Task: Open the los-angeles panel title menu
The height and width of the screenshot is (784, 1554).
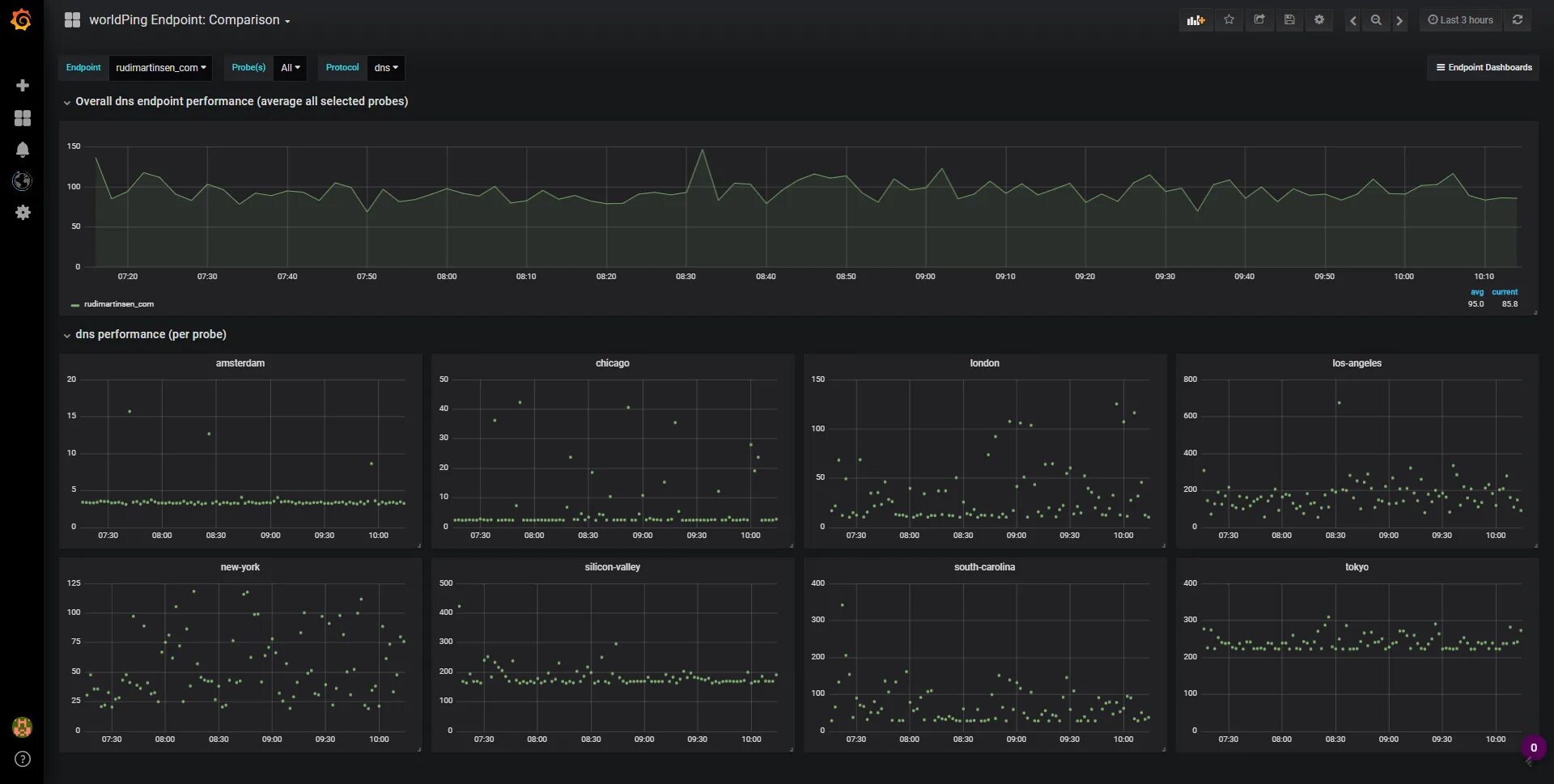Action: 1357,363
